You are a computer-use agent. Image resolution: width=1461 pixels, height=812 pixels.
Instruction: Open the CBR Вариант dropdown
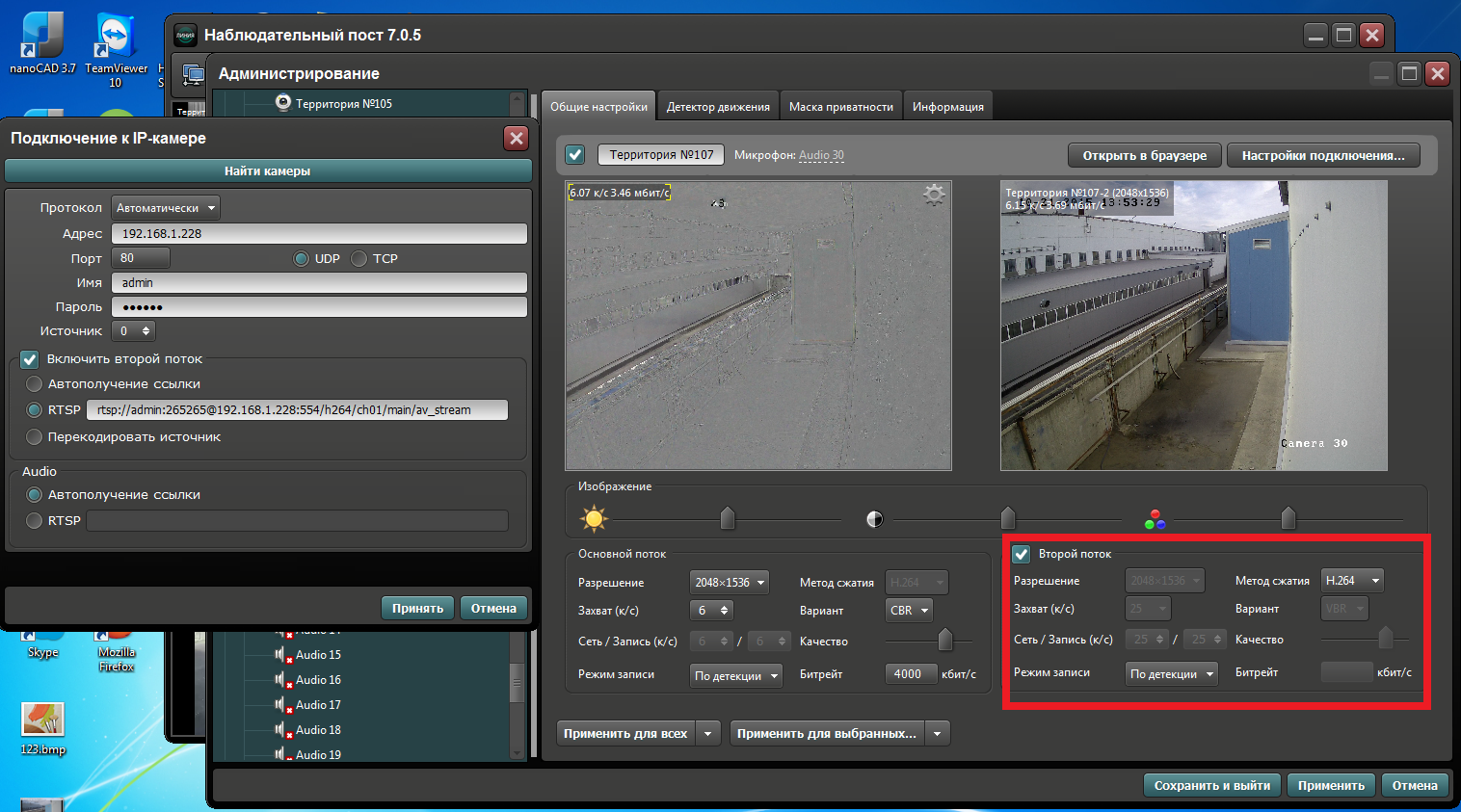909,611
